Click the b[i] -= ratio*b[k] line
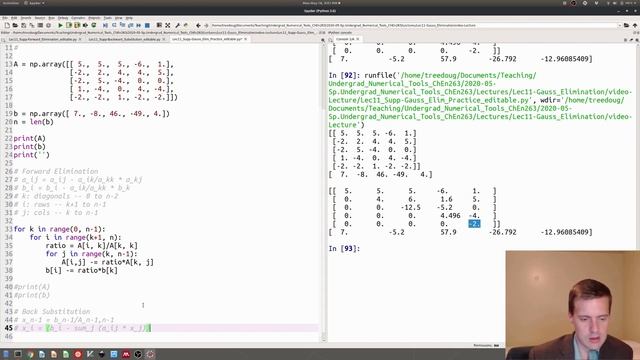 pos(81,270)
